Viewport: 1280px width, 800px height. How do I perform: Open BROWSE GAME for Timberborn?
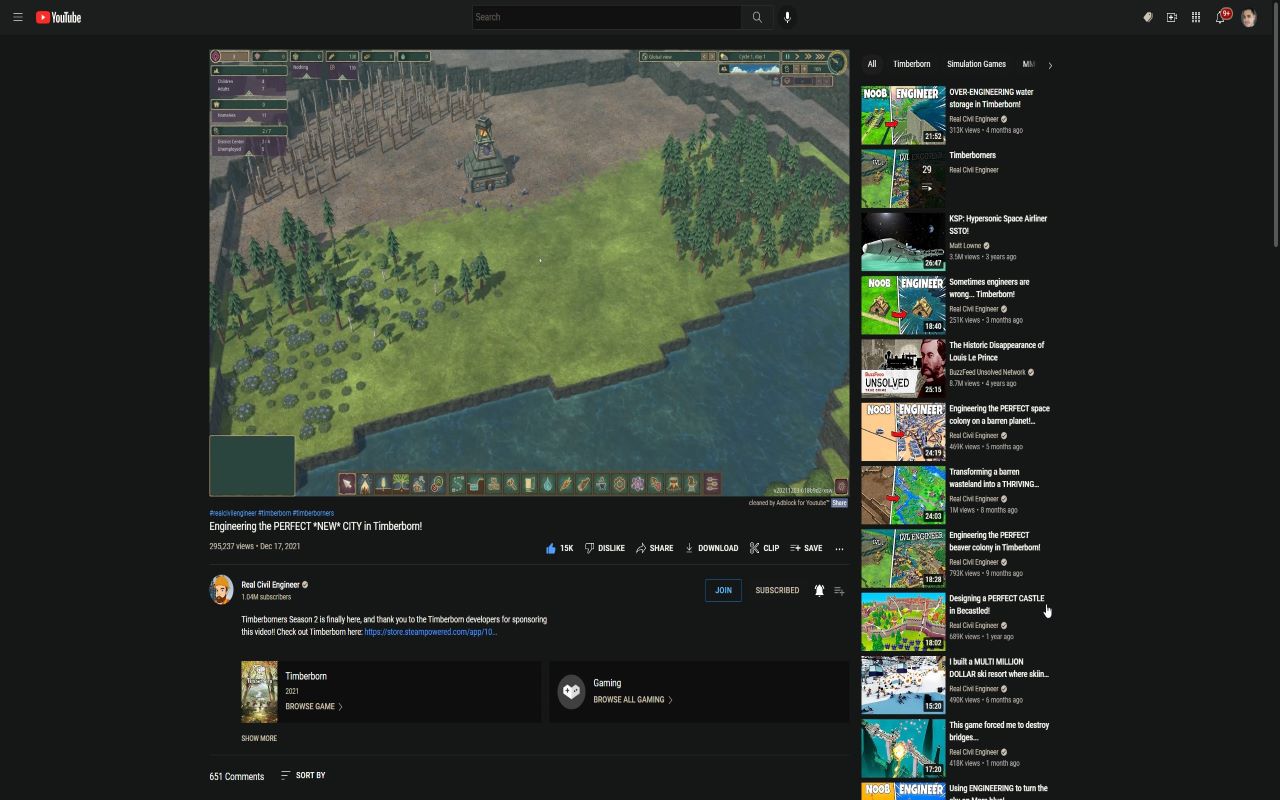(x=313, y=707)
